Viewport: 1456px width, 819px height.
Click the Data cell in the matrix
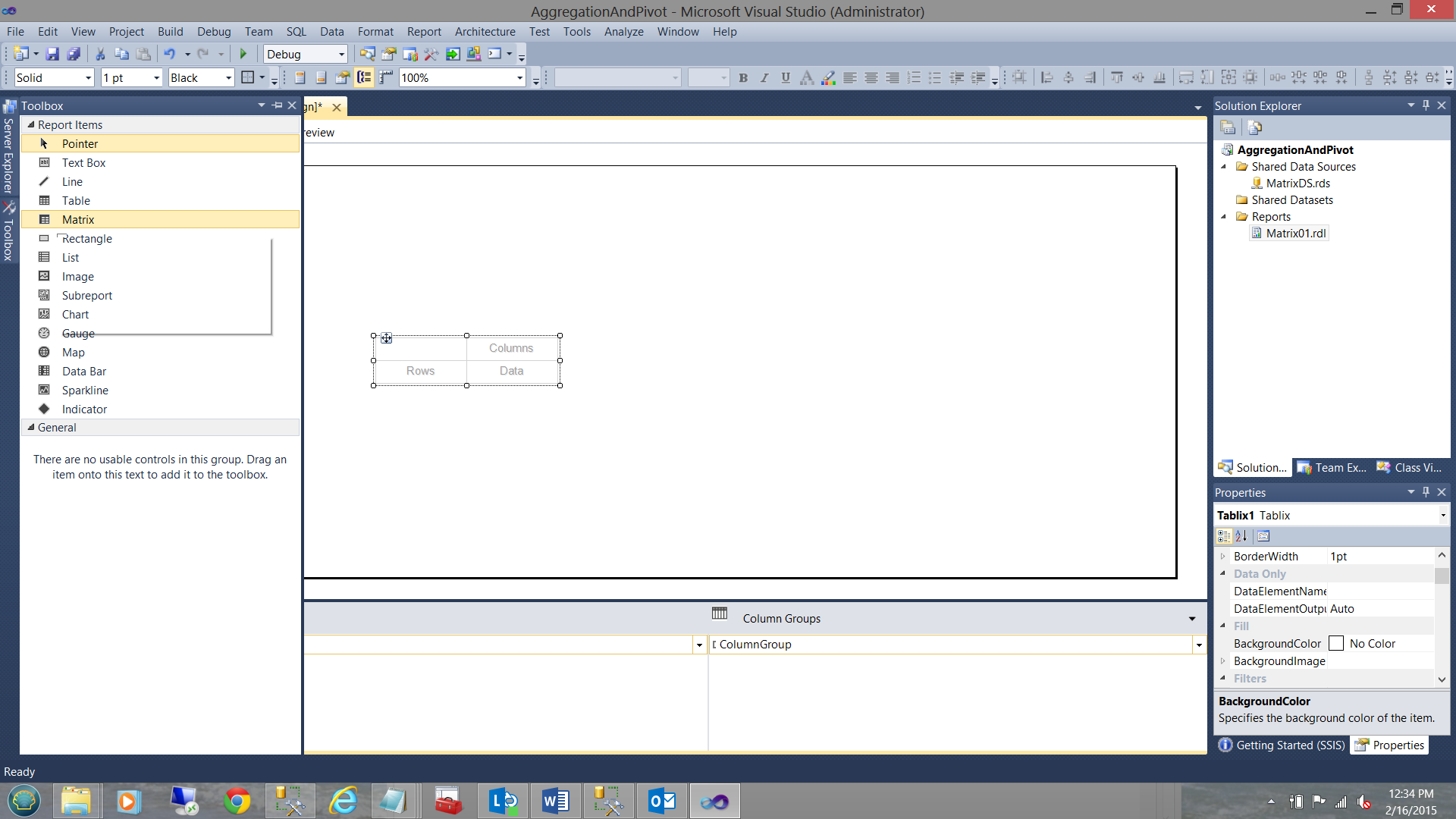coord(511,371)
